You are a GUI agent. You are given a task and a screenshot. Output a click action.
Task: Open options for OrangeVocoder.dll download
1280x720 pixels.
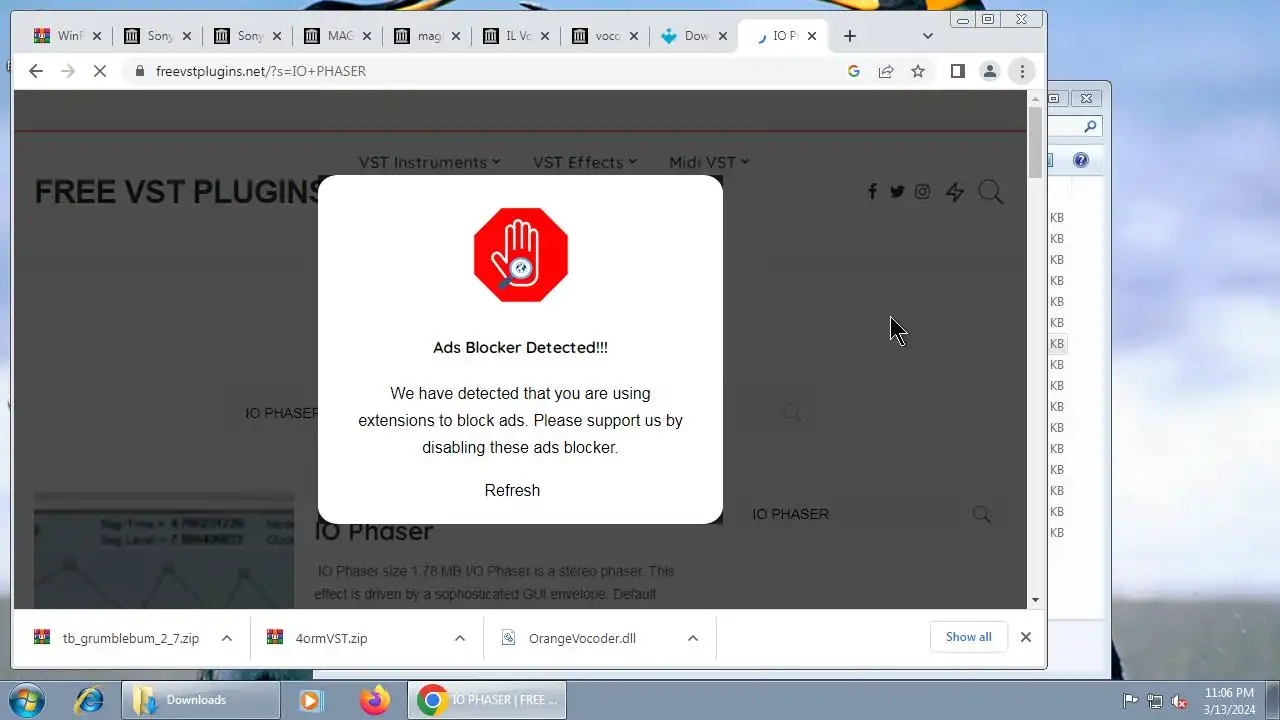[x=693, y=638]
